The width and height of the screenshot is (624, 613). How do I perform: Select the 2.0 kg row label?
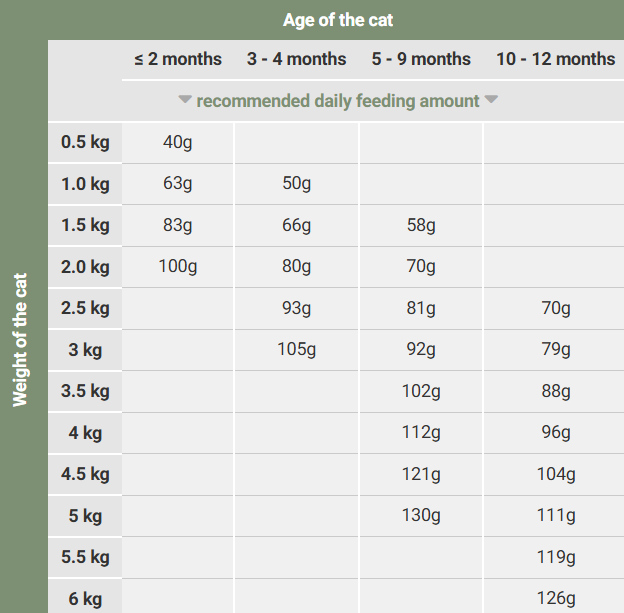pyautogui.click(x=85, y=267)
